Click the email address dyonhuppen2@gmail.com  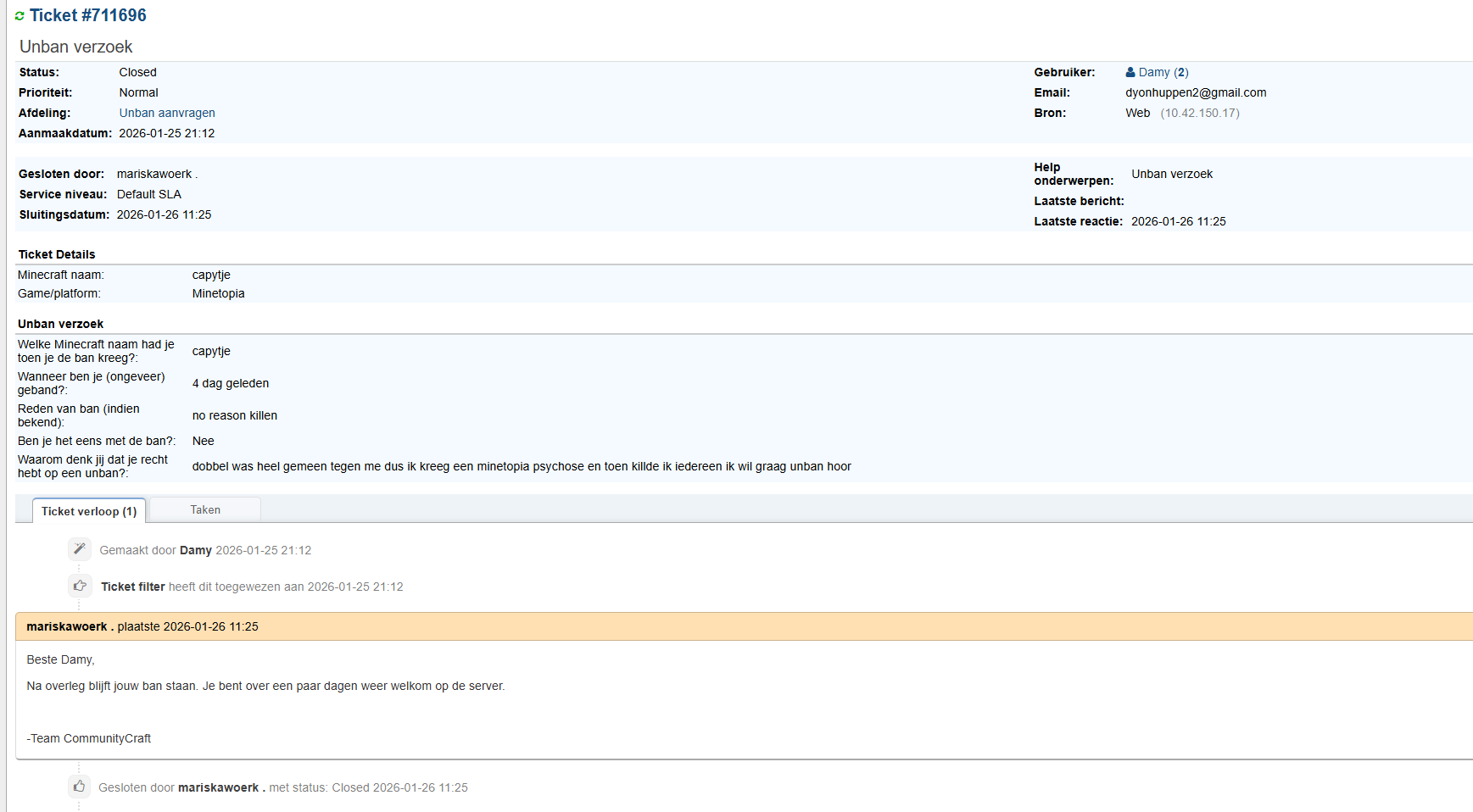(1196, 92)
